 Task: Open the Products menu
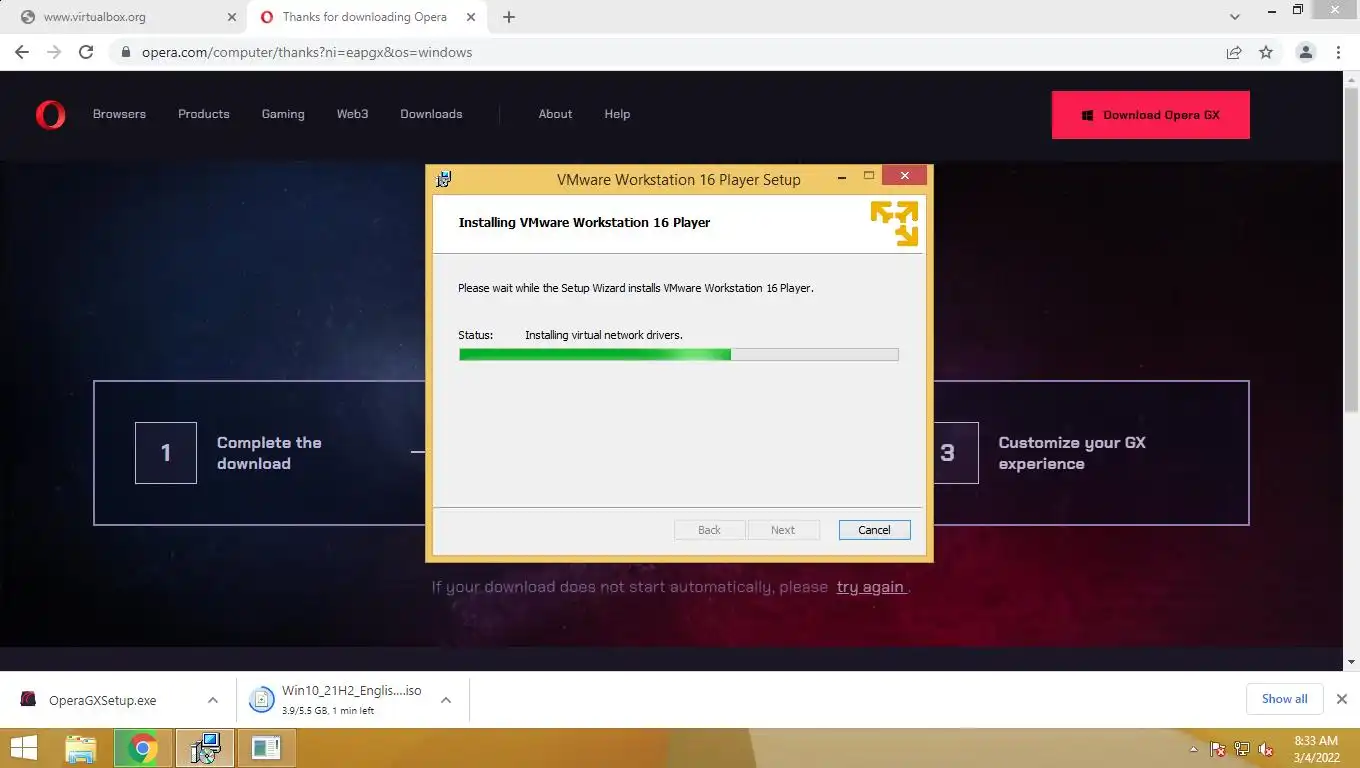[x=204, y=114]
